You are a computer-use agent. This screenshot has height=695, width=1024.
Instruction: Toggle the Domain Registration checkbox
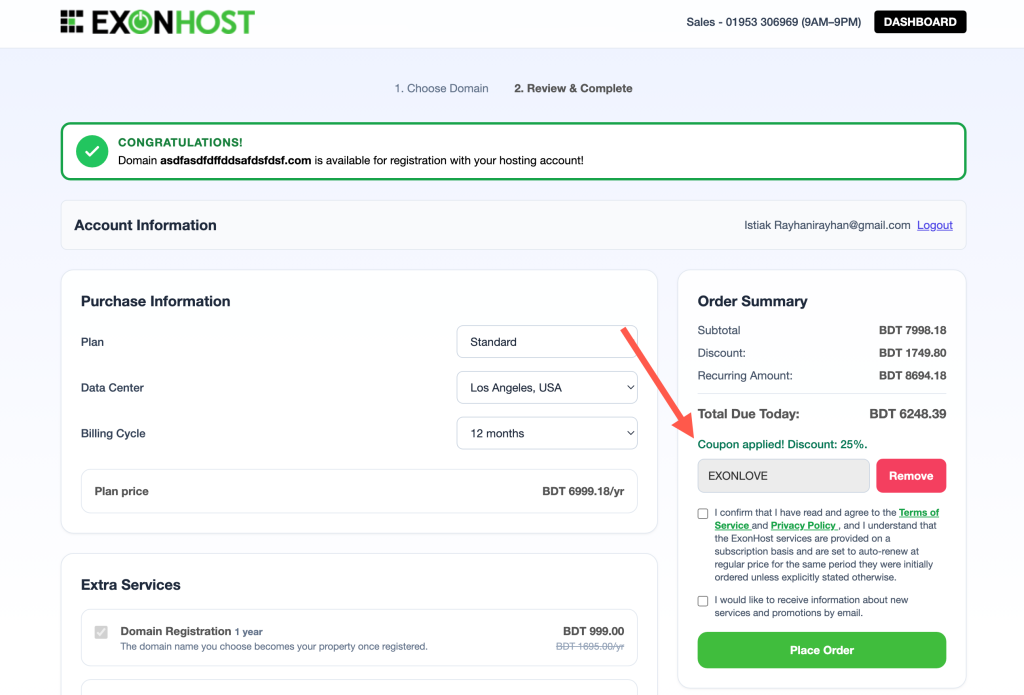click(101, 632)
